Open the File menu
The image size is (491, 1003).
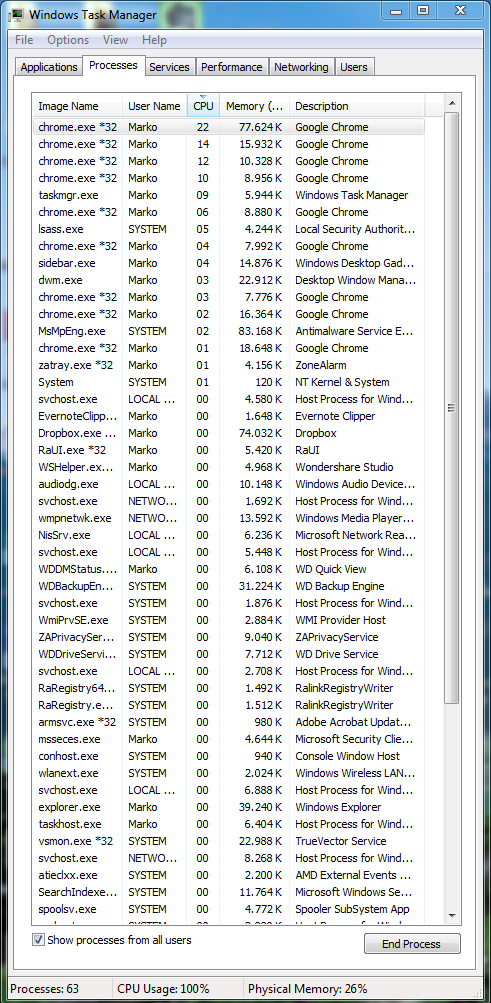point(24,40)
